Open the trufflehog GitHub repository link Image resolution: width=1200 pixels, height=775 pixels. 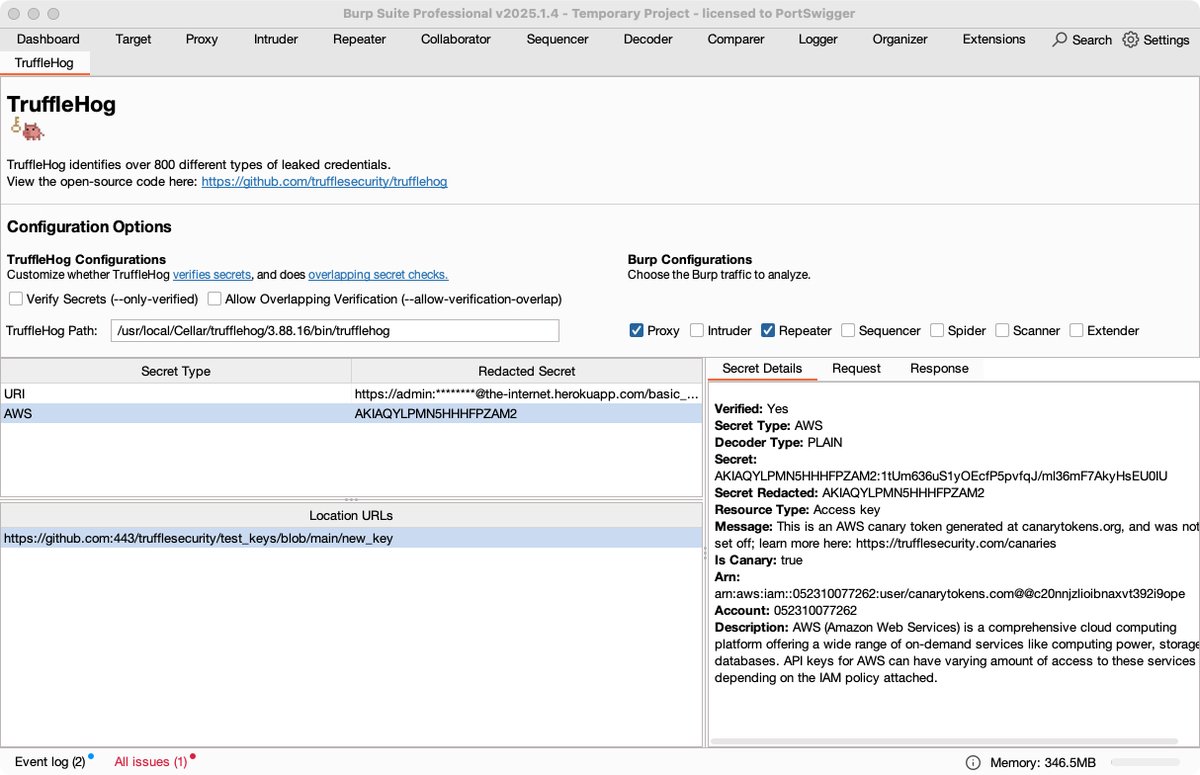324,182
